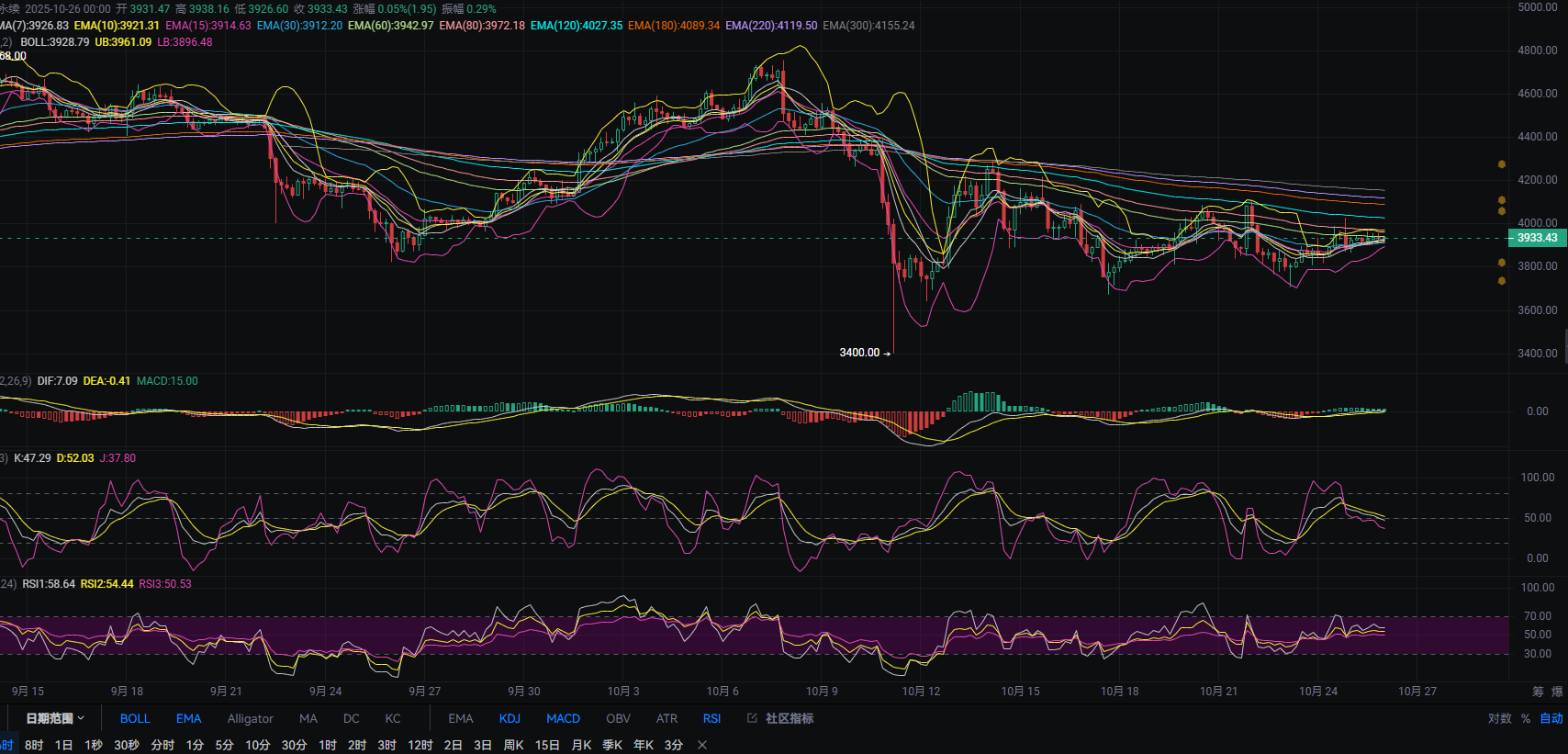Open the community indicators external-link icon
This screenshot has height=754, width=1568.
[x=752, y=718]
